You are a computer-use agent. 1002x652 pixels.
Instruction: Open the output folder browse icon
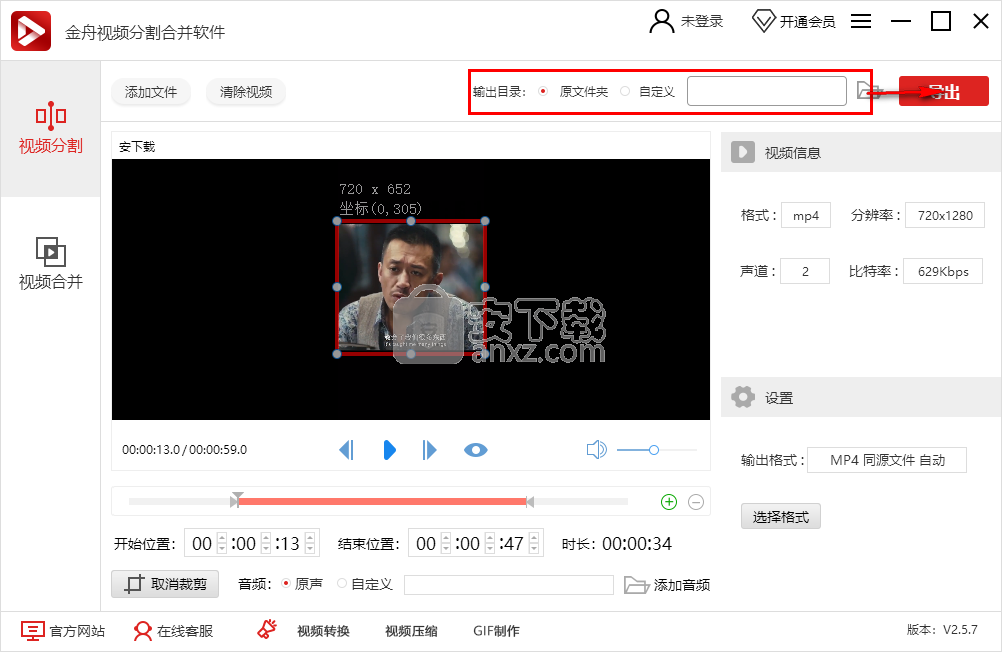coord(868,91)
